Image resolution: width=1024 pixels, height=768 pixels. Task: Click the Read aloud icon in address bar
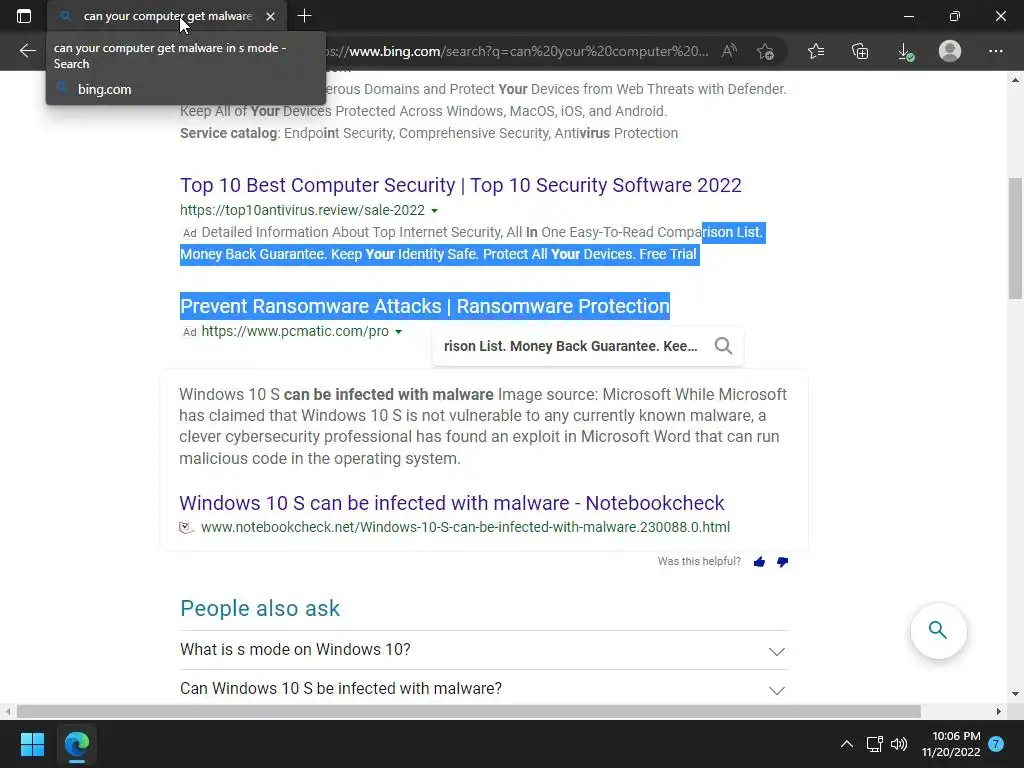[729, 51]
